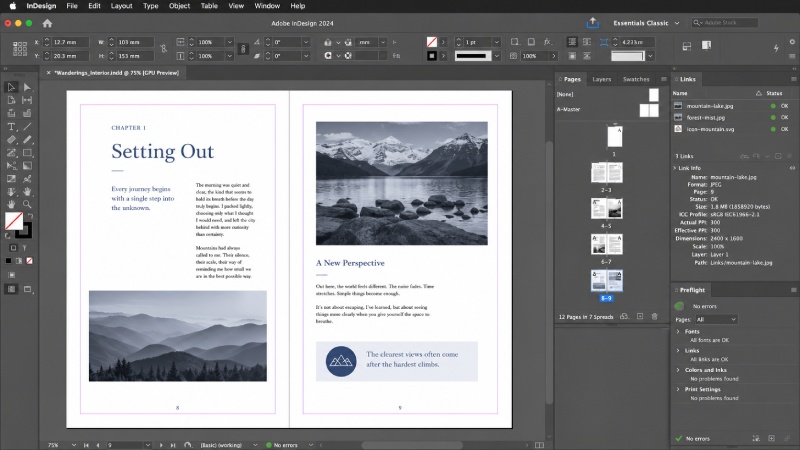Delete selected page with trash icon
Viewport: 800px width, 450px height.
click(x=655, y=317)
